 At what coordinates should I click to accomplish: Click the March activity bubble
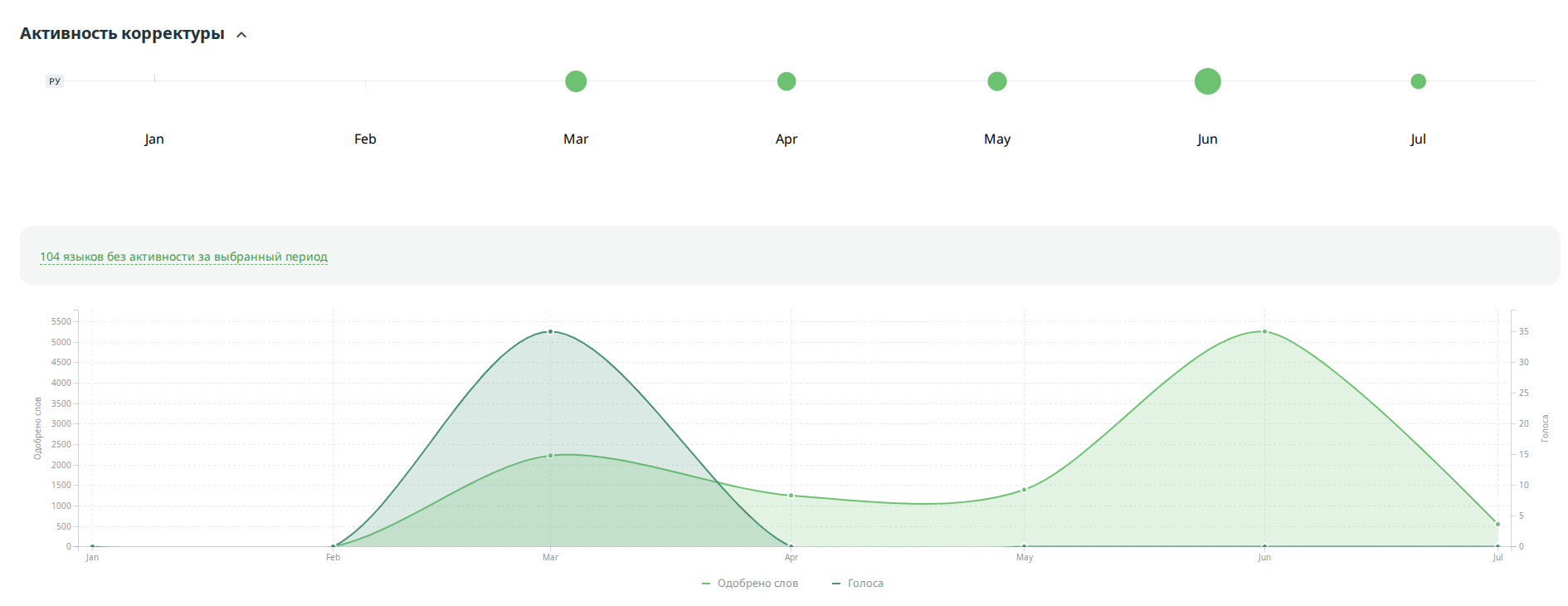click(576, 81)
